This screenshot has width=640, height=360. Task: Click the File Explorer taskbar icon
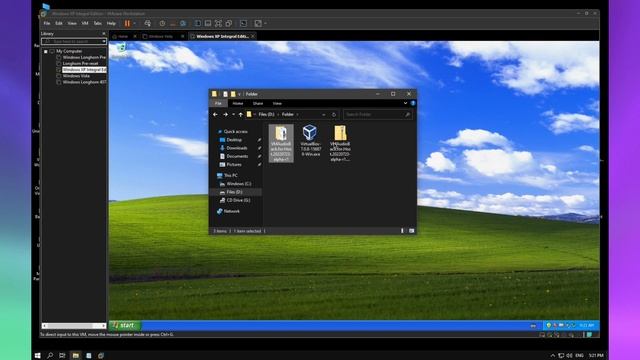[76, 356]
